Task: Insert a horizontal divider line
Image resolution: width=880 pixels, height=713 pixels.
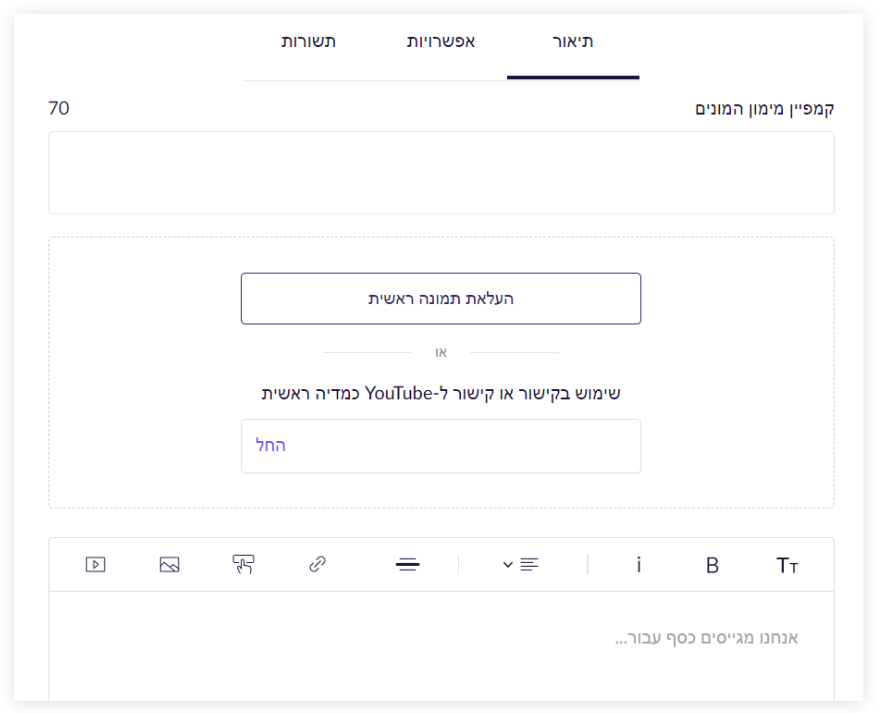Action: click(x=407, y=565)
